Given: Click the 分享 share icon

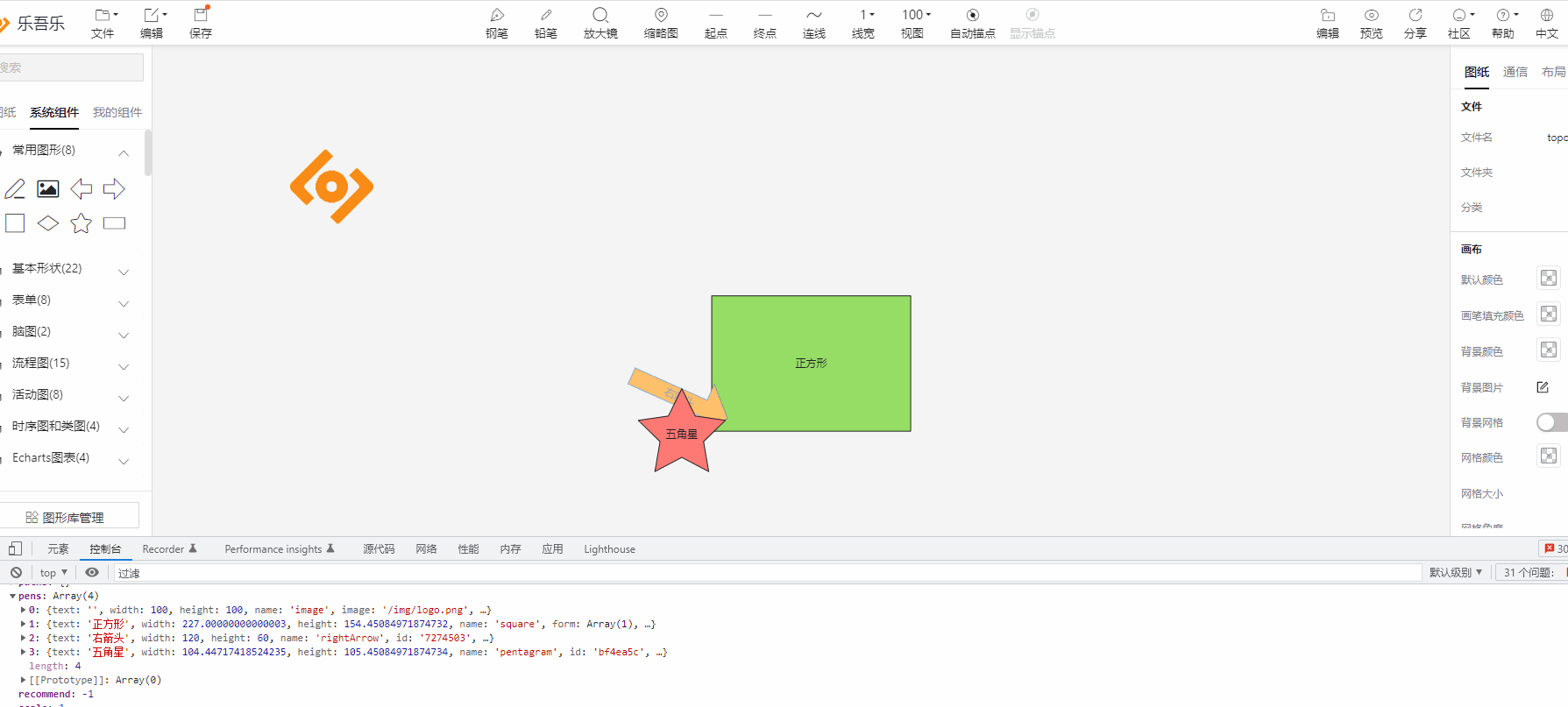Looking at the screenshot, I should pos(1415,24).
